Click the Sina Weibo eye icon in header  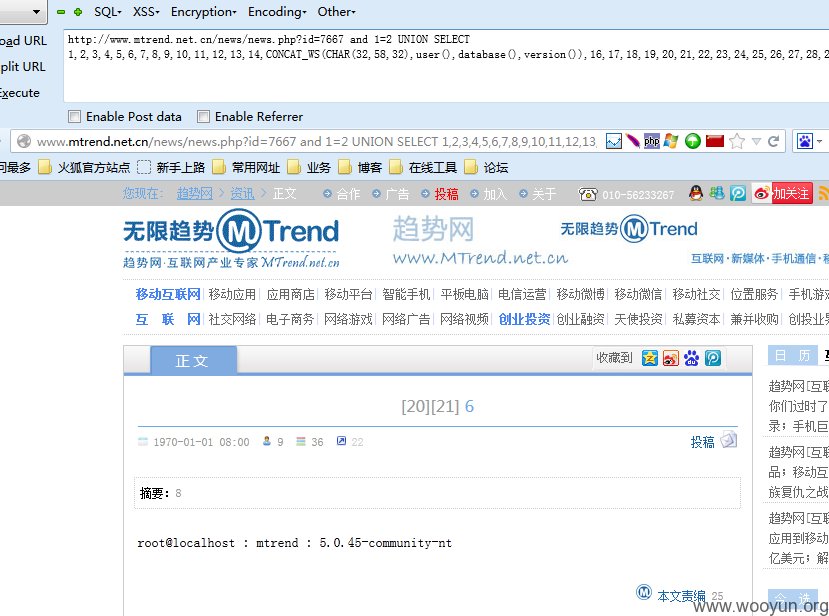[x=761, y=194]
